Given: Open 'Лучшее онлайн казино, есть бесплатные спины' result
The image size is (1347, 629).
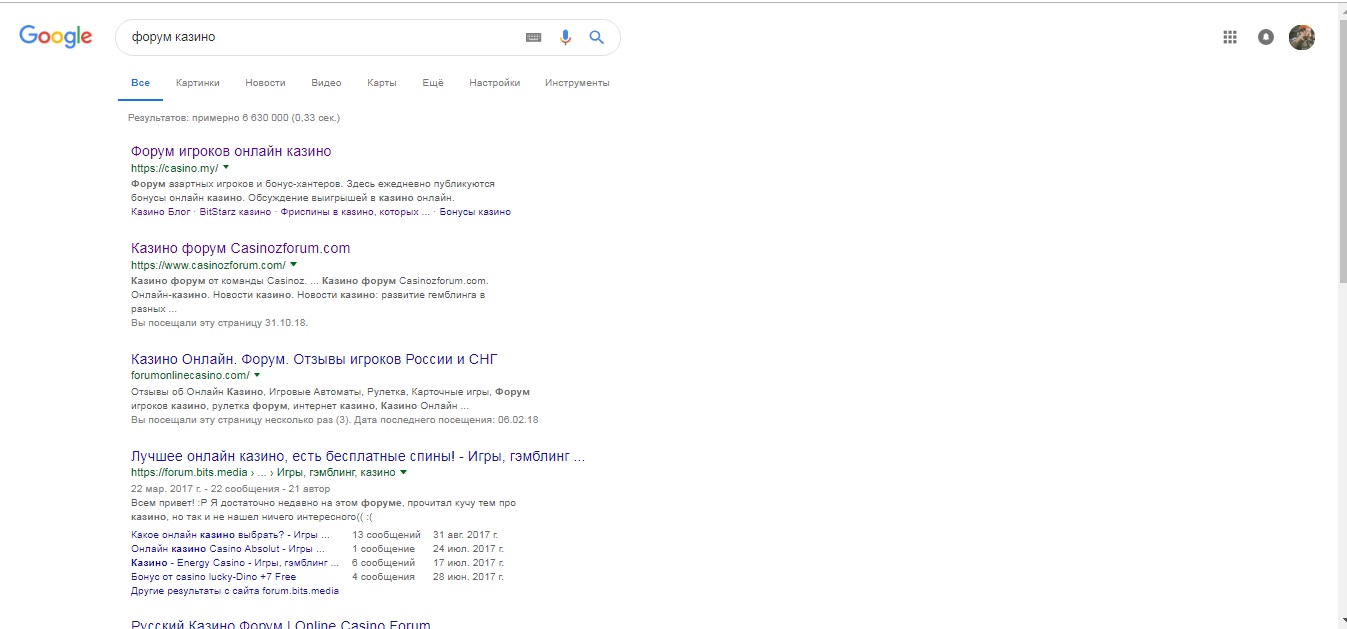Looking at the screenshot, I should click(358, 456).
